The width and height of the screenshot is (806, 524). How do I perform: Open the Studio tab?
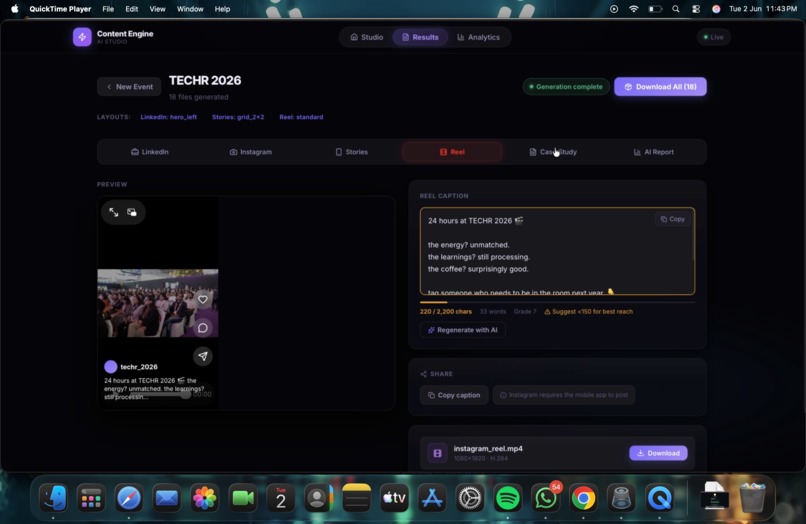coord(367,37)
